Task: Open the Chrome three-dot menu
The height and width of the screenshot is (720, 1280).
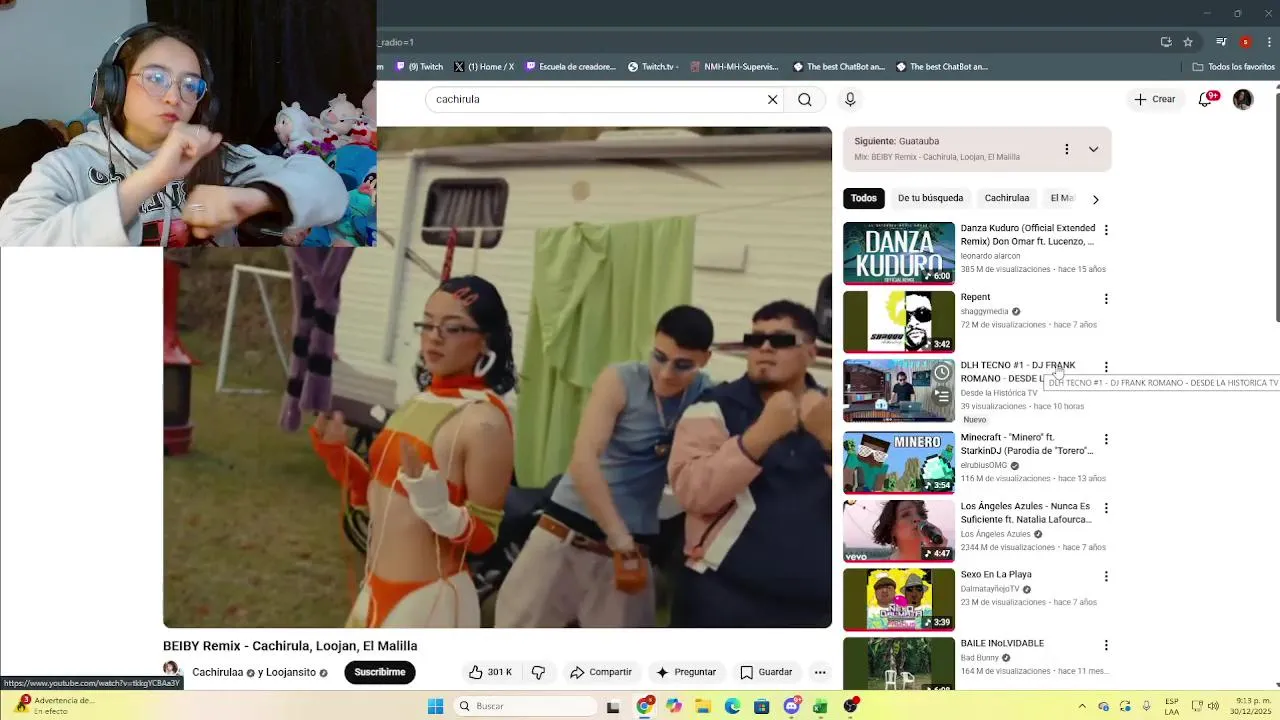Action: coord(1270,42)
